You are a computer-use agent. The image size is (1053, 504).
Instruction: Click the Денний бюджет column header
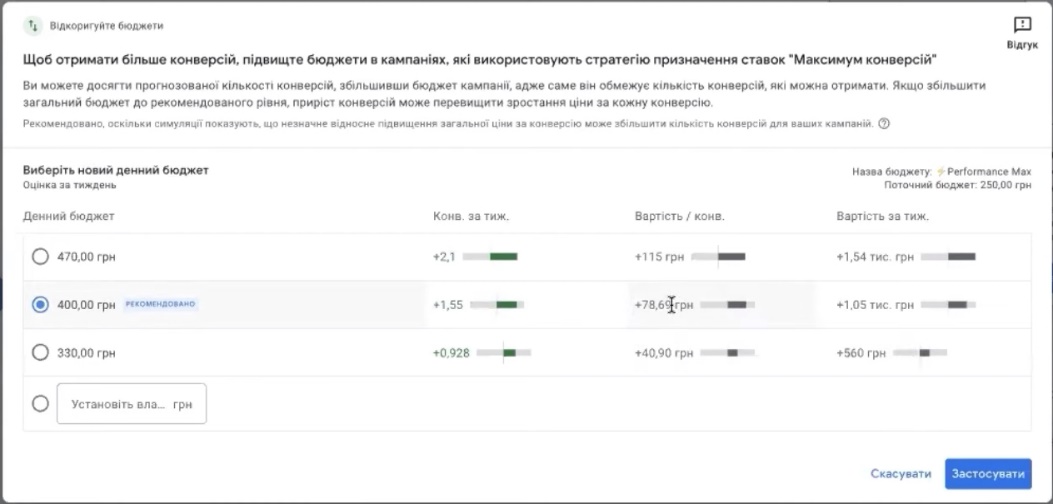[69, 216]
